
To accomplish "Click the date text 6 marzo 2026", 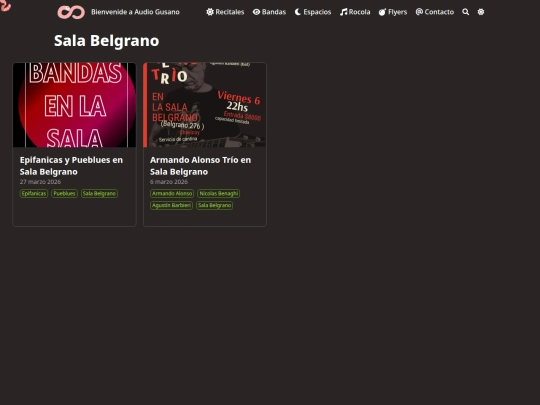I will point(169,182).
